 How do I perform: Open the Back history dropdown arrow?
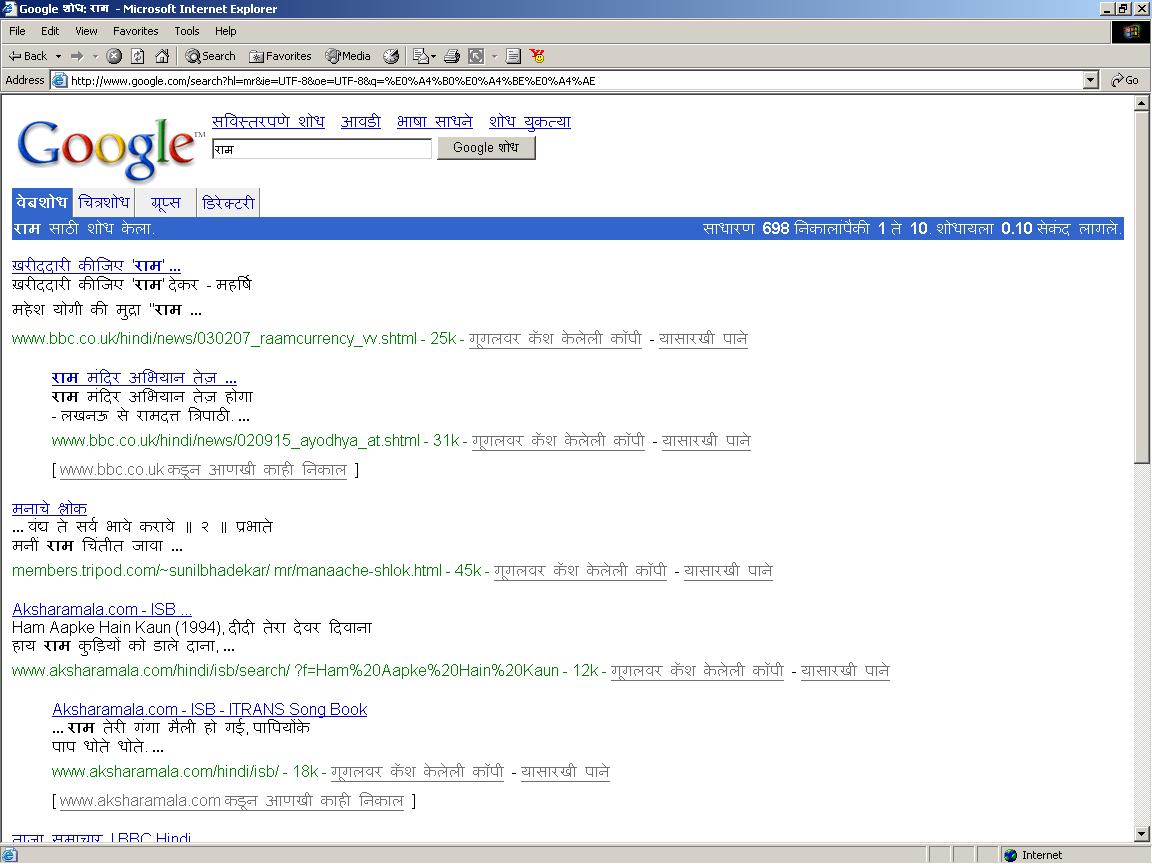(x=58, y=56)
